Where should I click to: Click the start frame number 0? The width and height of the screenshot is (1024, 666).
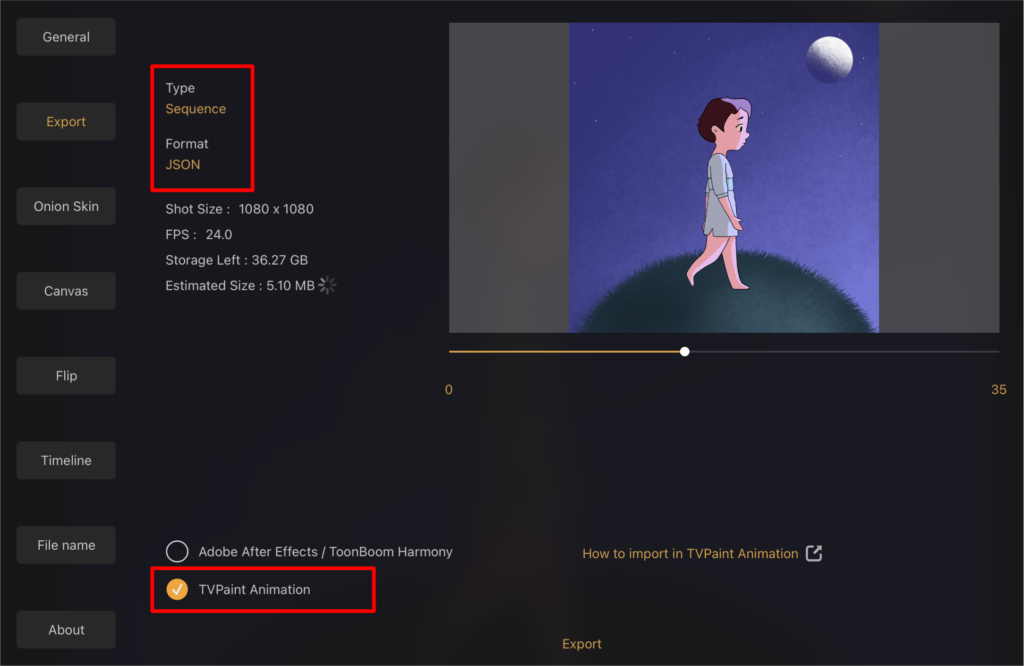click(x=449, y=390)
